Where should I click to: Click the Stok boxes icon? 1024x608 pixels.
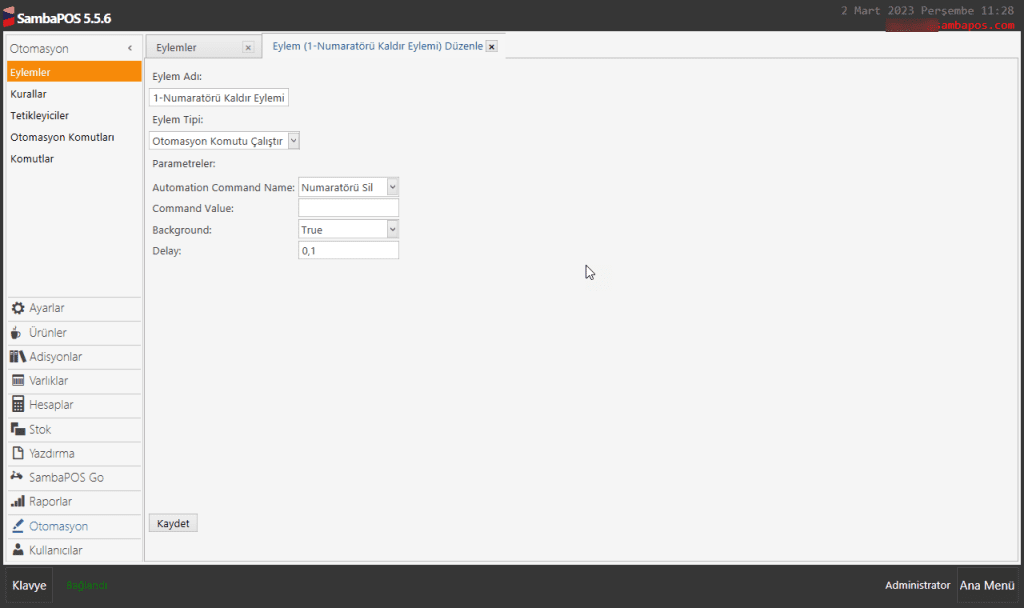click(x=17, y=429)
